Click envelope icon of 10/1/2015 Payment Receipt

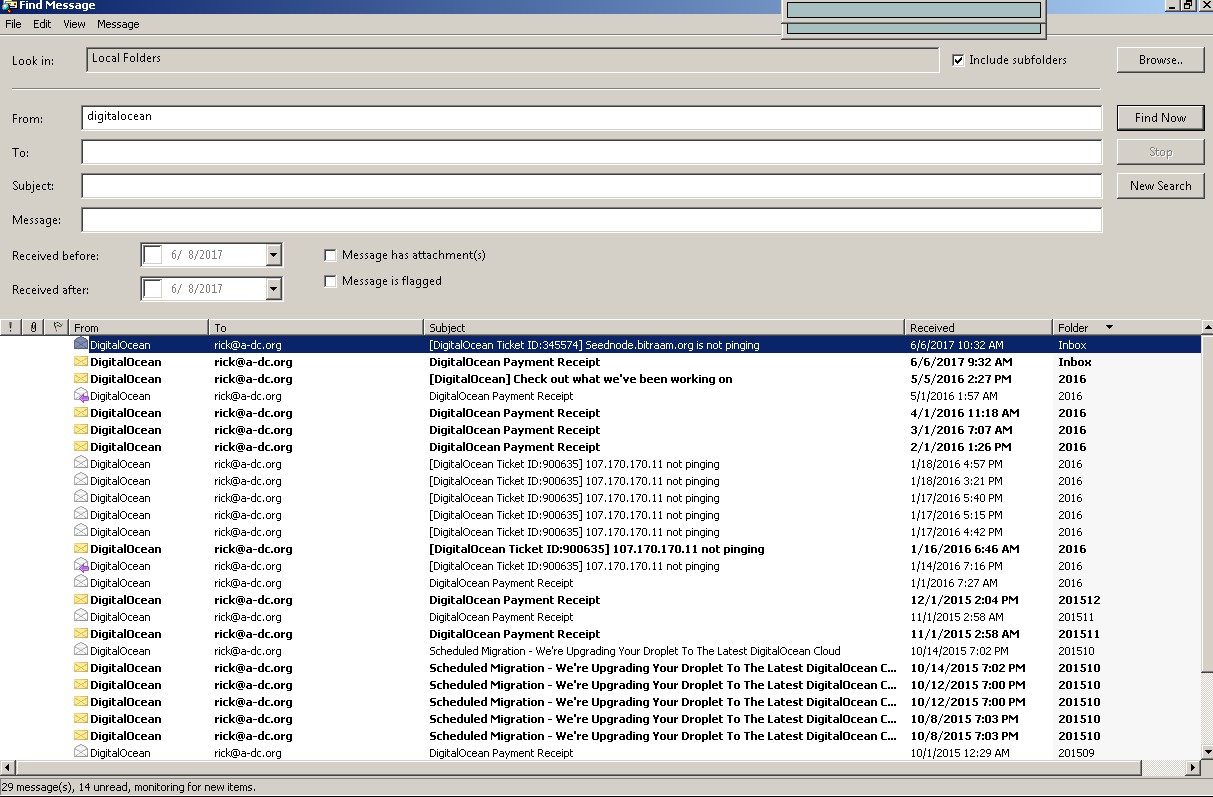coord(81,753)
